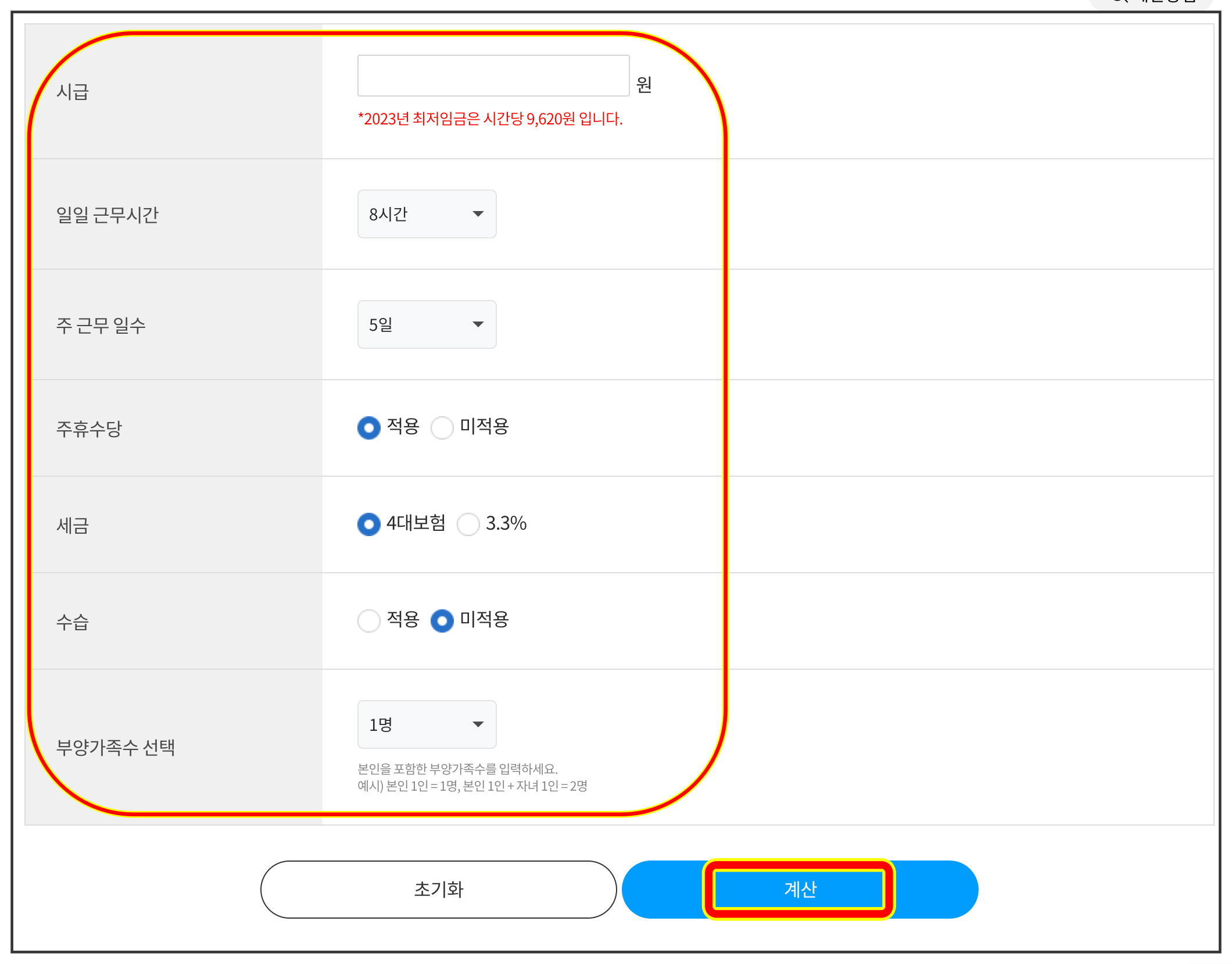Viewport: 1232px width, 964px height.
Task: Select 미적용 for 수습
Action: click(x=442, y=621)
